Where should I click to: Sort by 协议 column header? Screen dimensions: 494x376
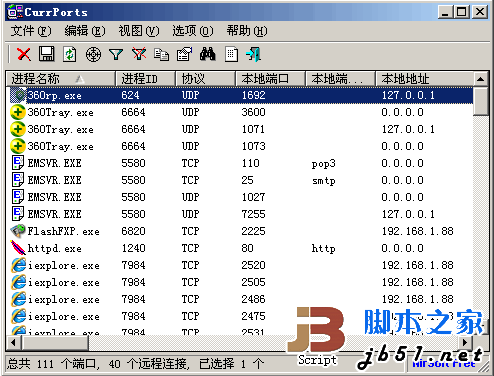[x=205, y=79]
